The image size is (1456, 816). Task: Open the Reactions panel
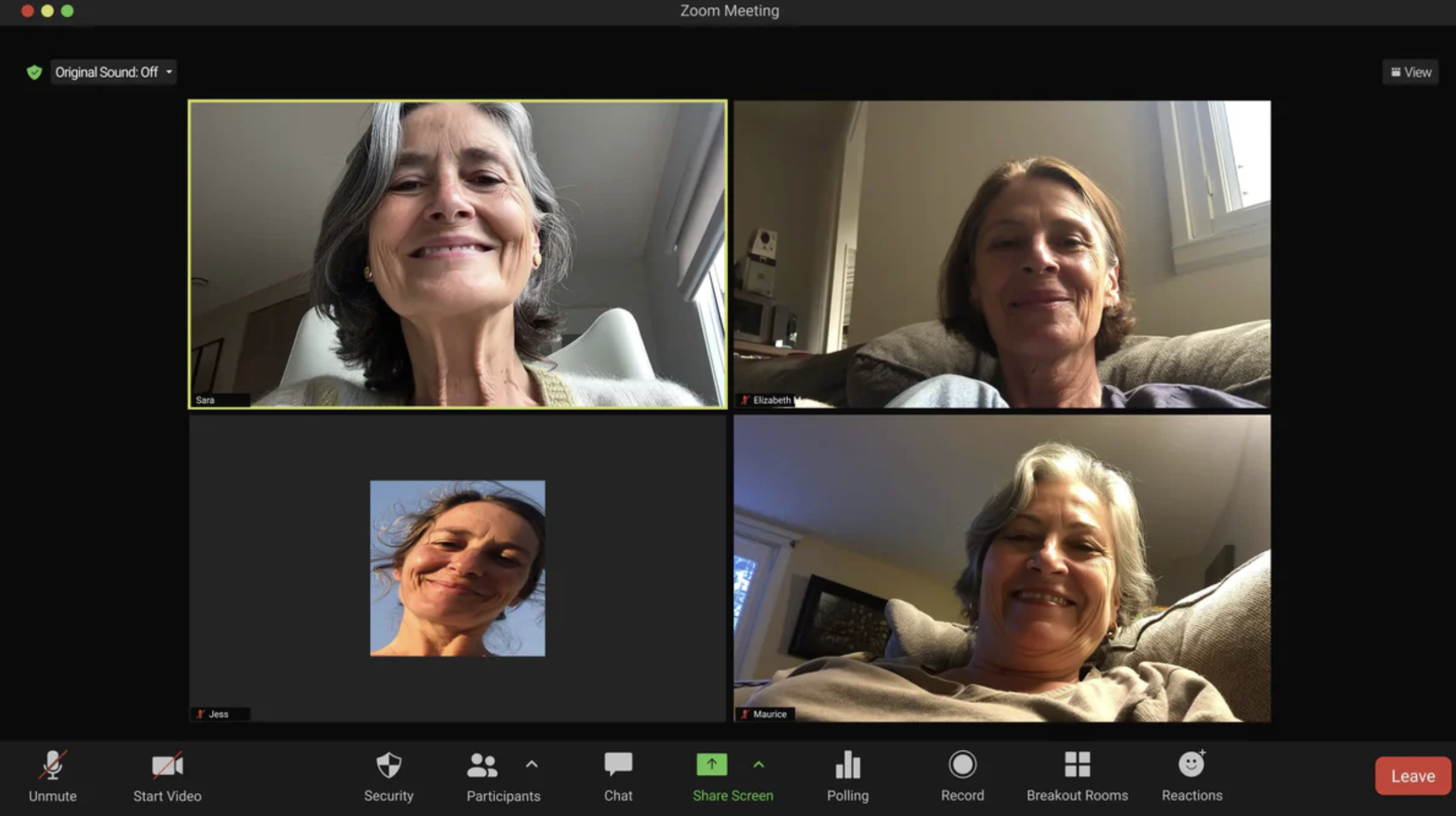point(1192,775)
